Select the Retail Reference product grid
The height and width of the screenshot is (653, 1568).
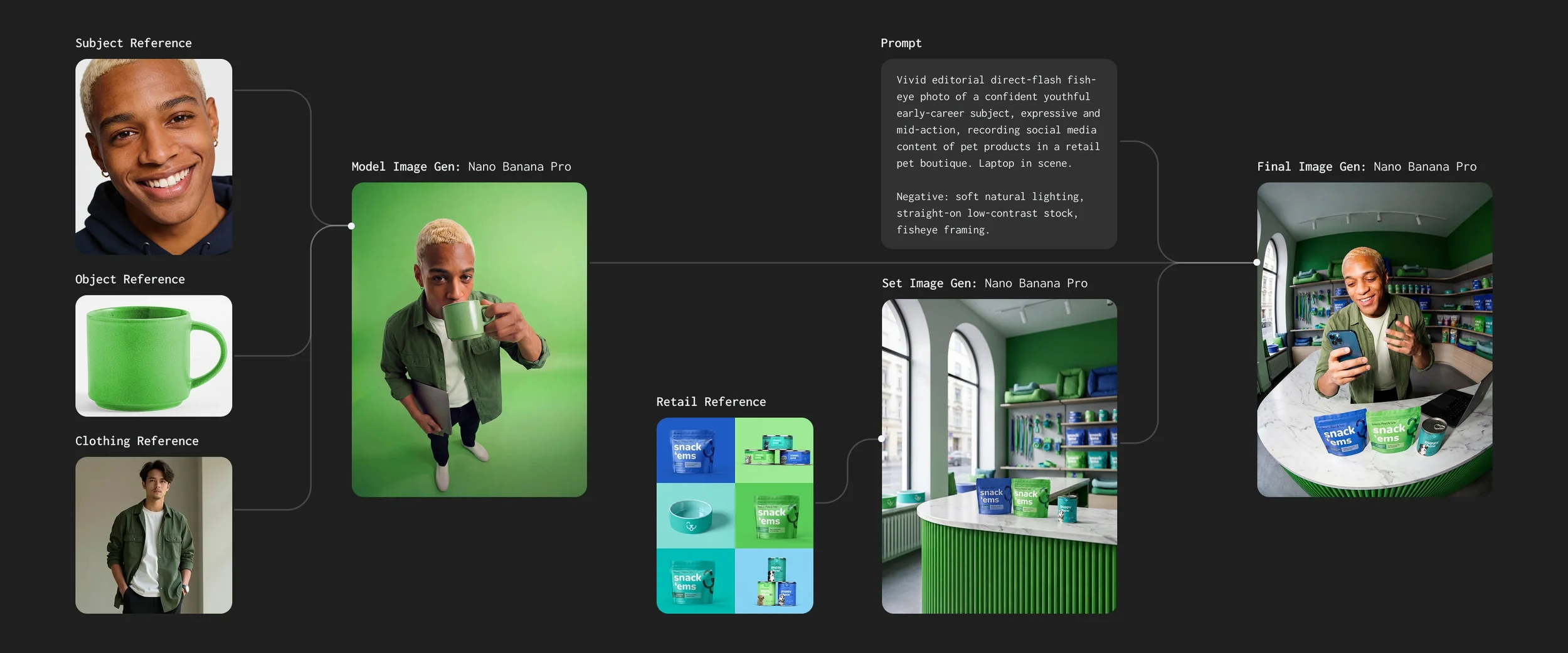(x=734, y=516)
